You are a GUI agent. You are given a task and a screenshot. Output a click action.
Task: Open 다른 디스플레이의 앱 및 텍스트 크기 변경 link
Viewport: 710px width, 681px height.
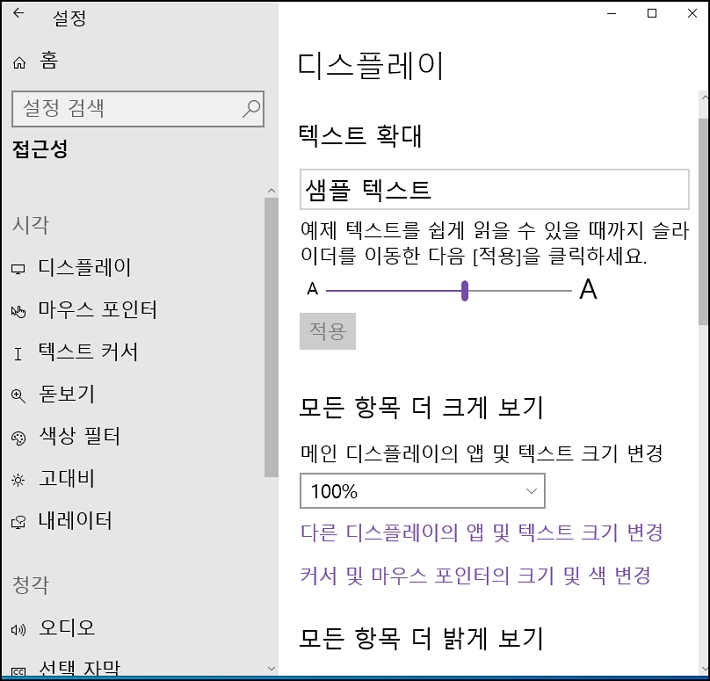point(481,533)
